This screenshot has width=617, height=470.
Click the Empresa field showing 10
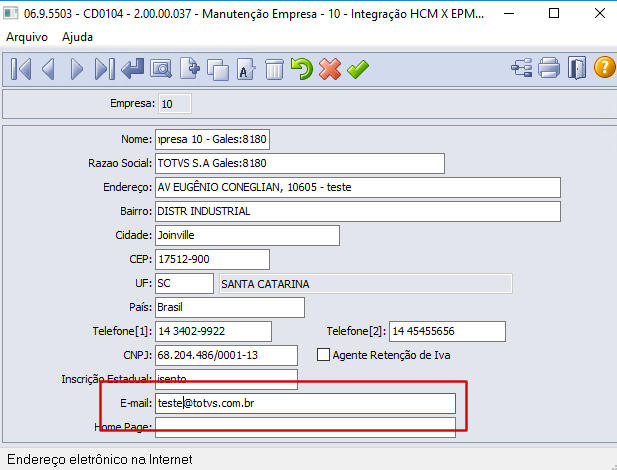(x=175, y=104)
